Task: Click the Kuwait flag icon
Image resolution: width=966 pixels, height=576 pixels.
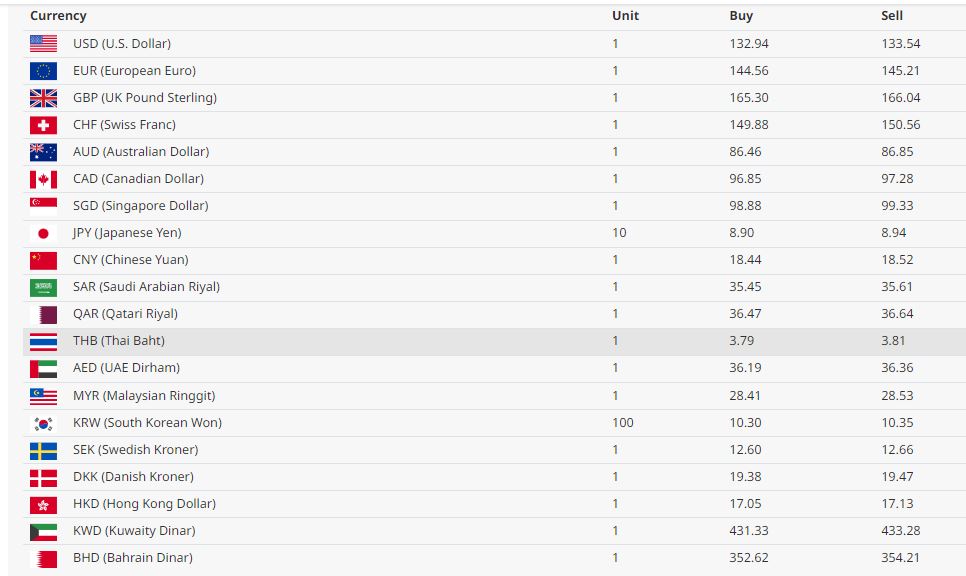Action: (x=43, y=531)
